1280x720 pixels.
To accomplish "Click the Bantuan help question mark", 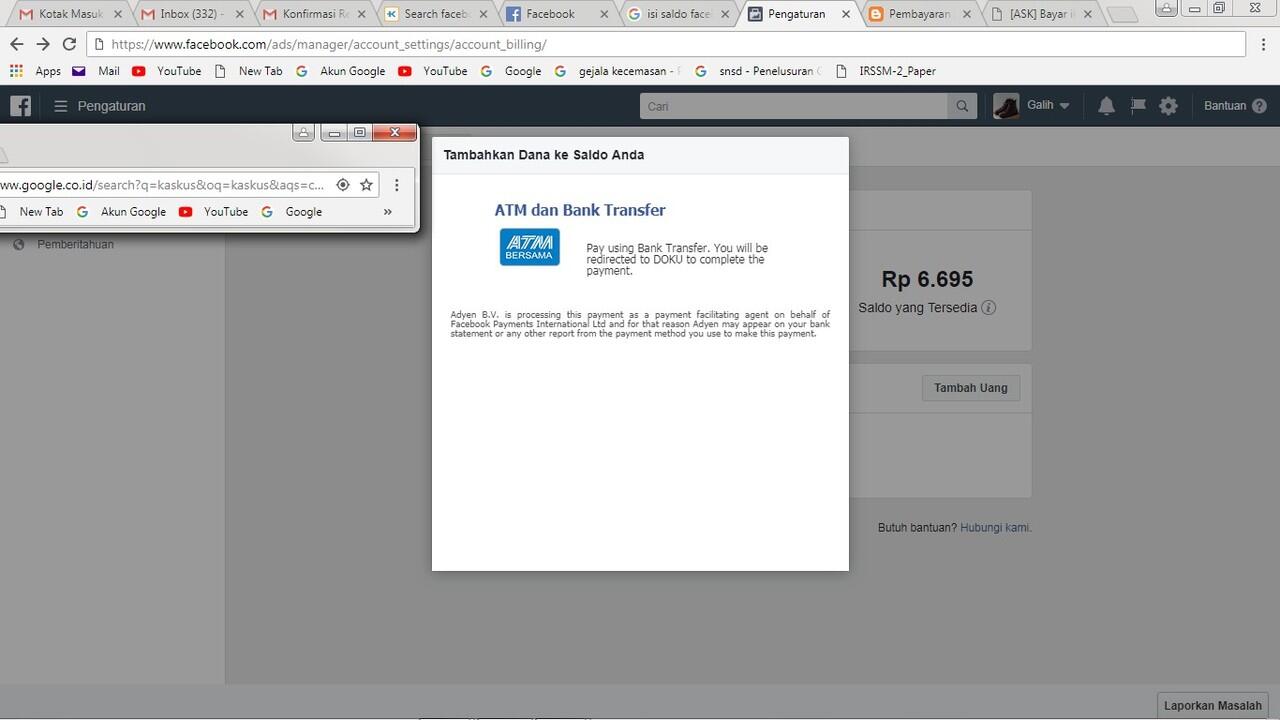I will click(1259, 106).
